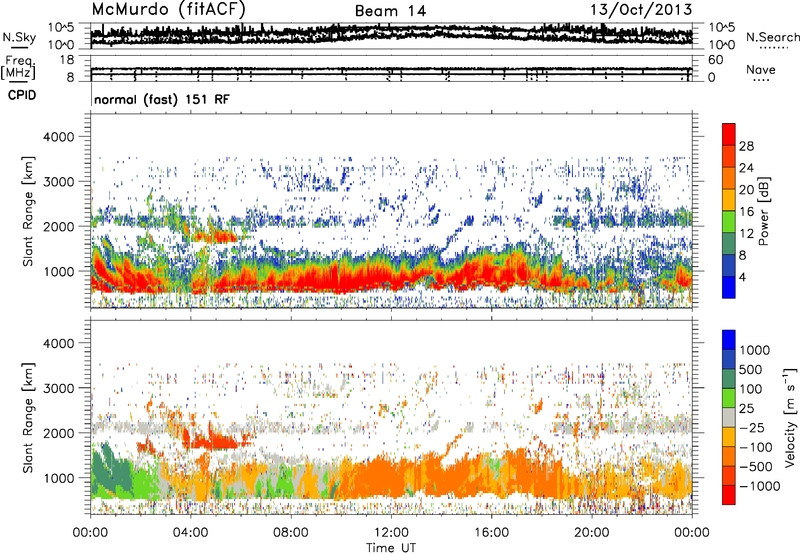Click the '16:00' time tick label
The height and width of the screenshot is (554, 800).
pyautogui.click(x=491, y=533)
